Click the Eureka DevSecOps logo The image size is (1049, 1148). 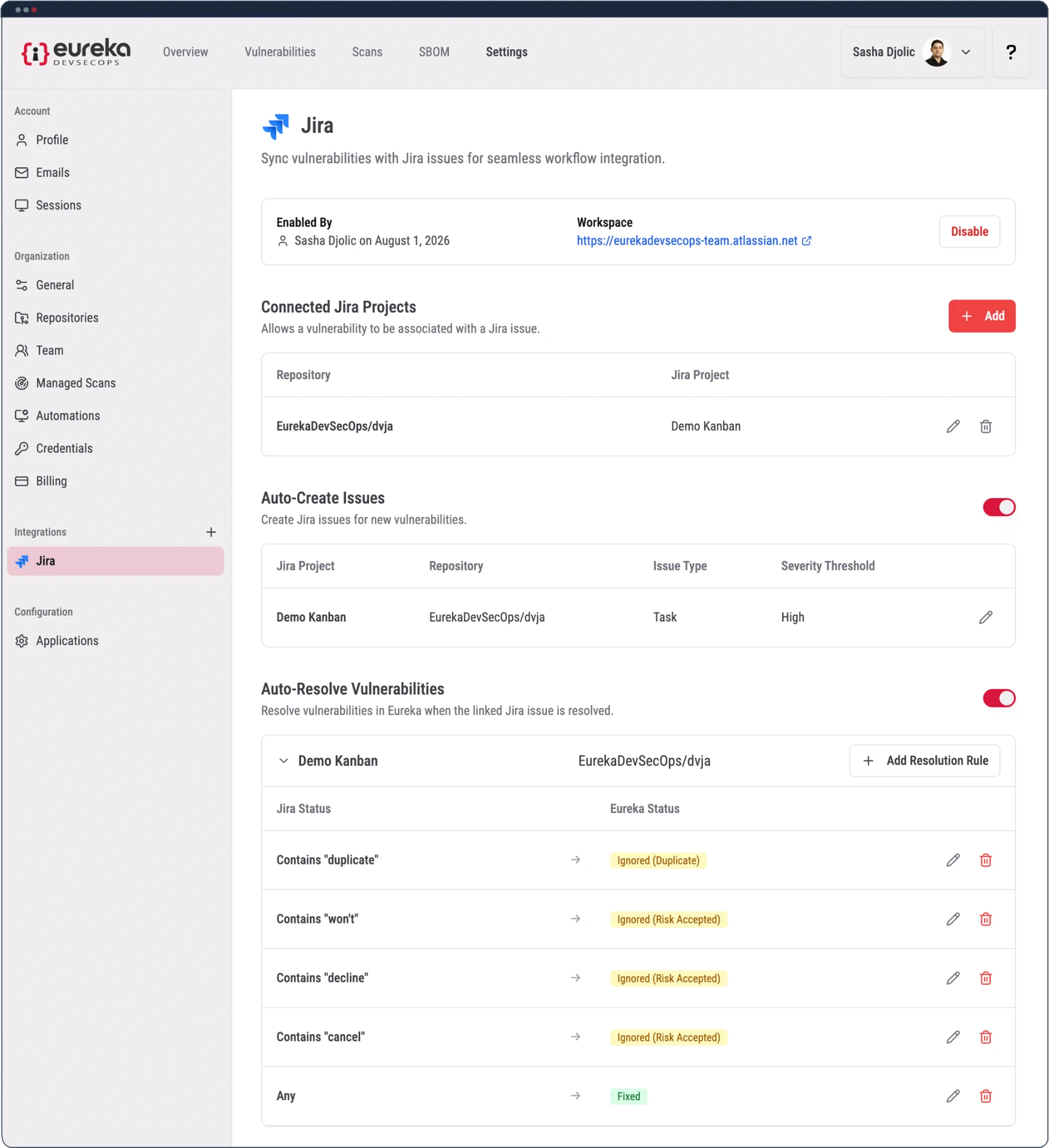(76, 52)
